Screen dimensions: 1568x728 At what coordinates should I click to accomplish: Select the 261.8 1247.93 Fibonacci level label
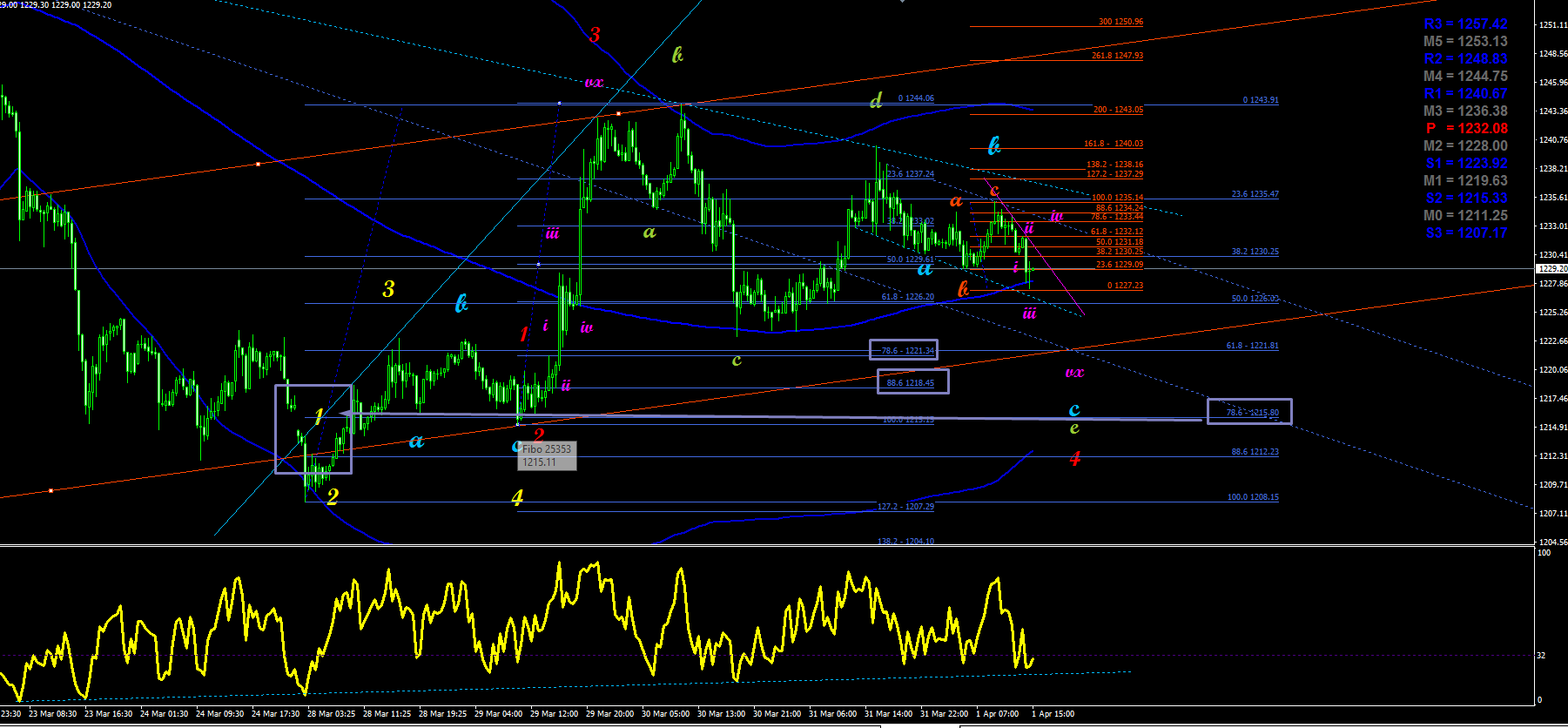pos(1117,56)
